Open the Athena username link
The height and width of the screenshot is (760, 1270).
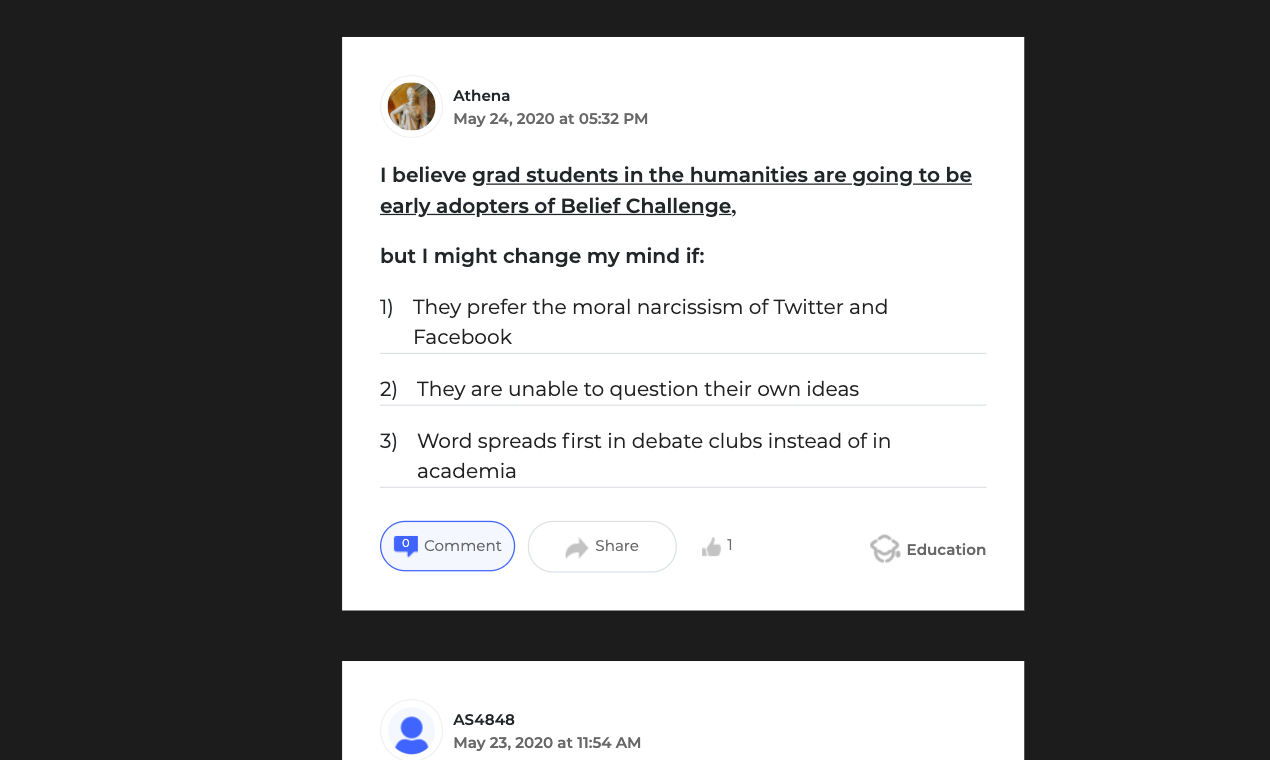point(481,96)
